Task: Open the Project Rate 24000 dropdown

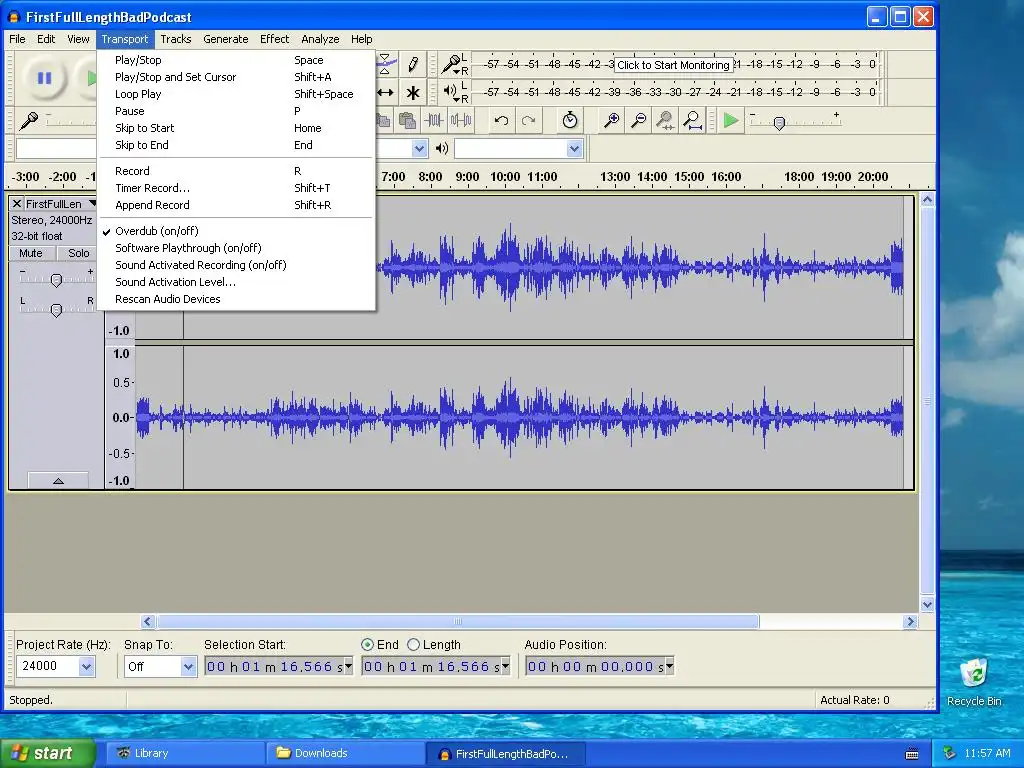Action: 86,667
